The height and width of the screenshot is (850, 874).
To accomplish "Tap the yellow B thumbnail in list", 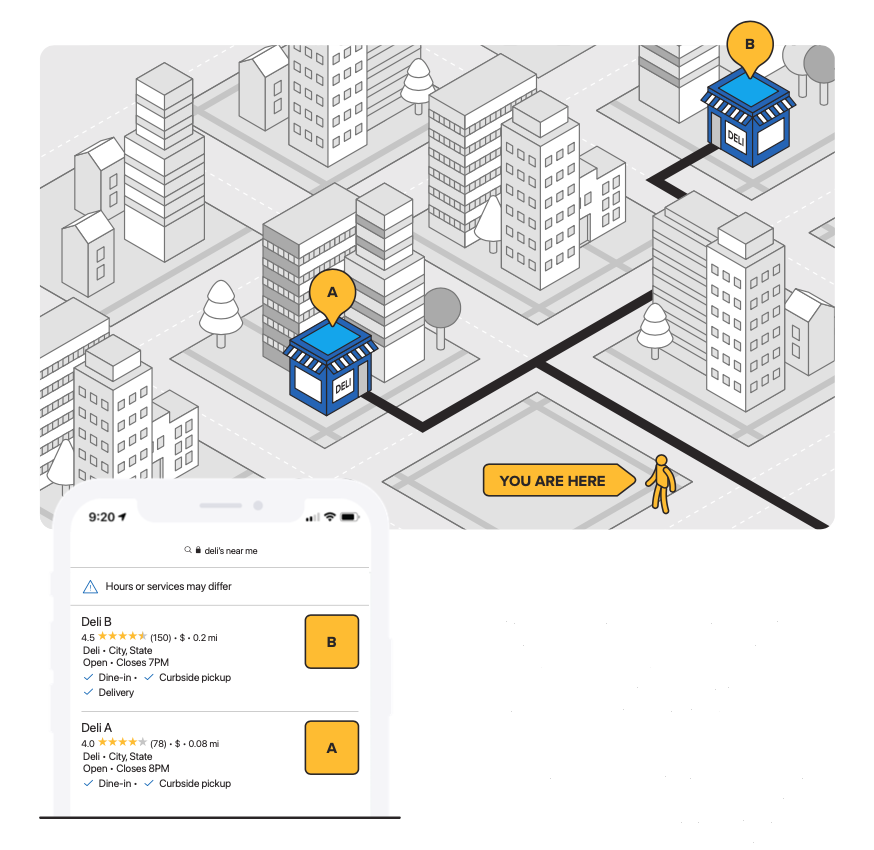I will (332, 642).
